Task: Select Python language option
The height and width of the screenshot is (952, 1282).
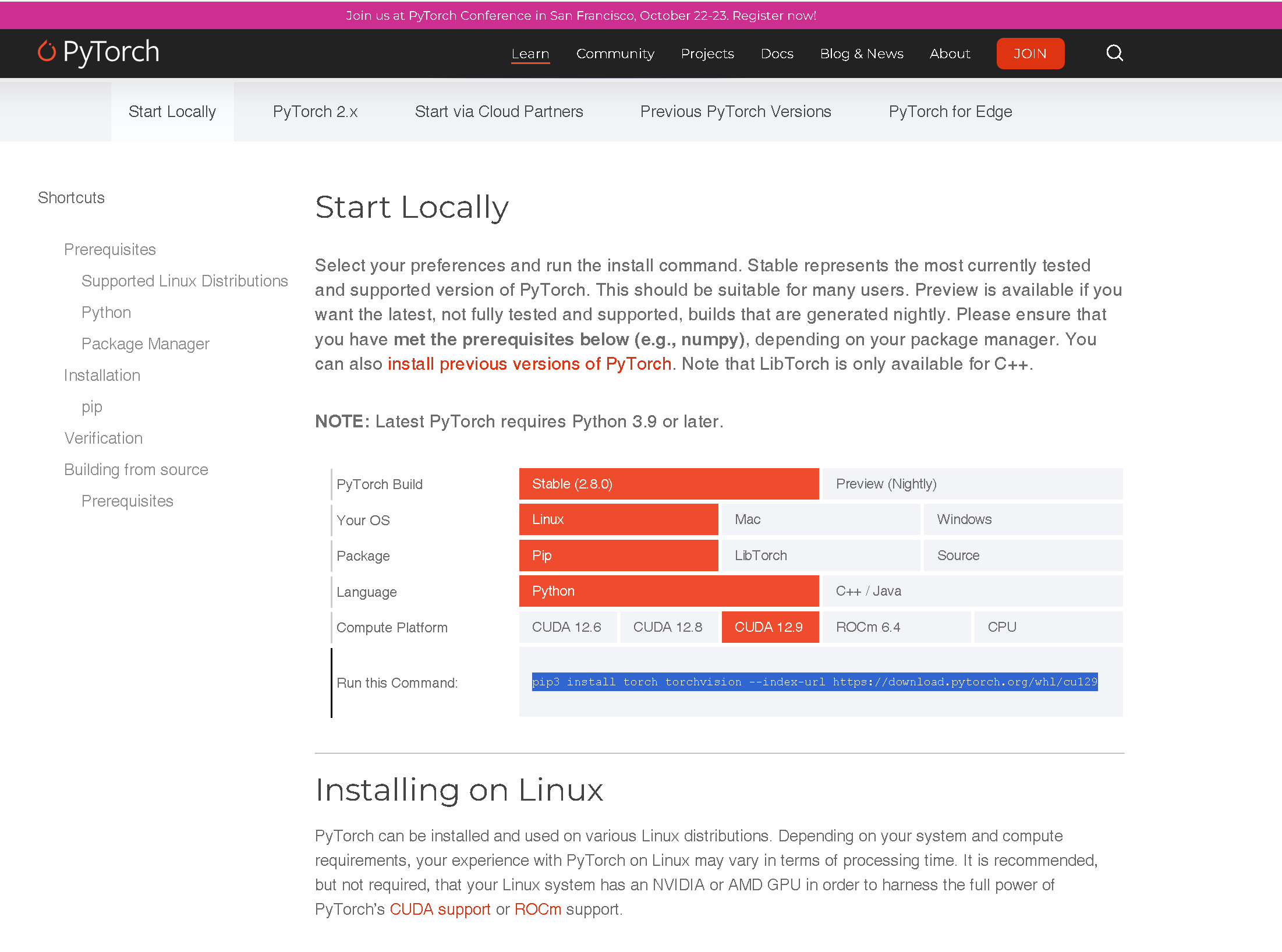Action: tap(669, 591)
